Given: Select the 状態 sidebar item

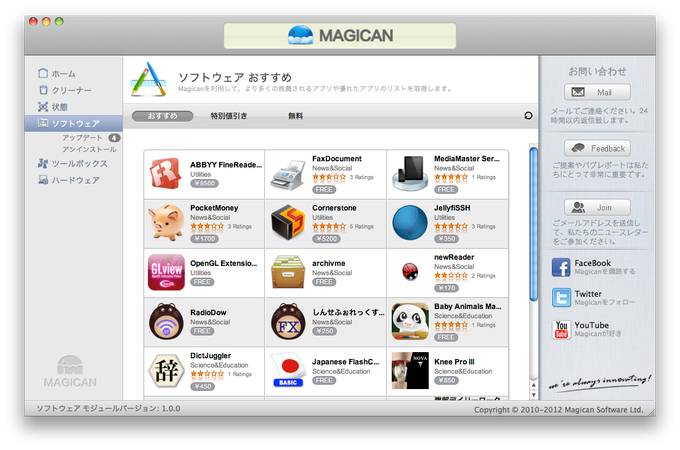Looking at the screenshot, I should (53, 107).
